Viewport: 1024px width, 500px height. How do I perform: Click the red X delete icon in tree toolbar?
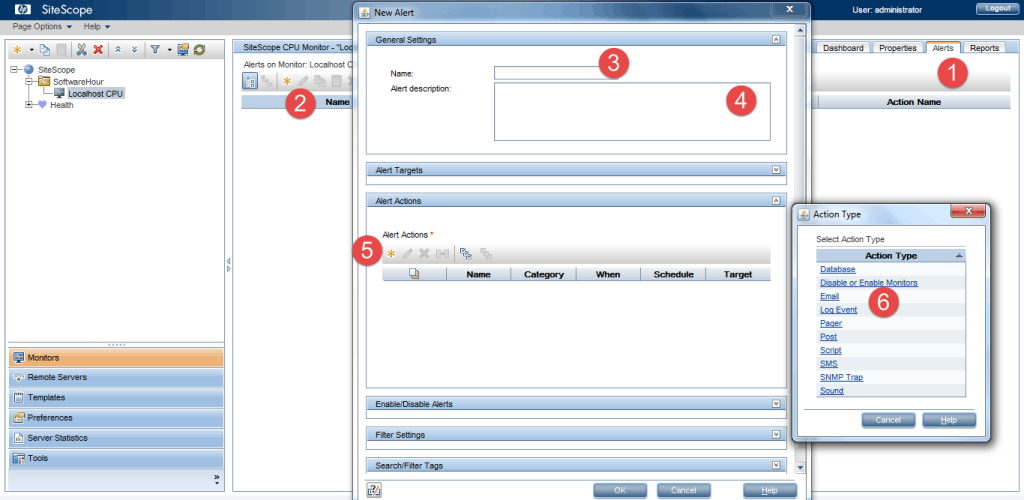click(98, 49)
